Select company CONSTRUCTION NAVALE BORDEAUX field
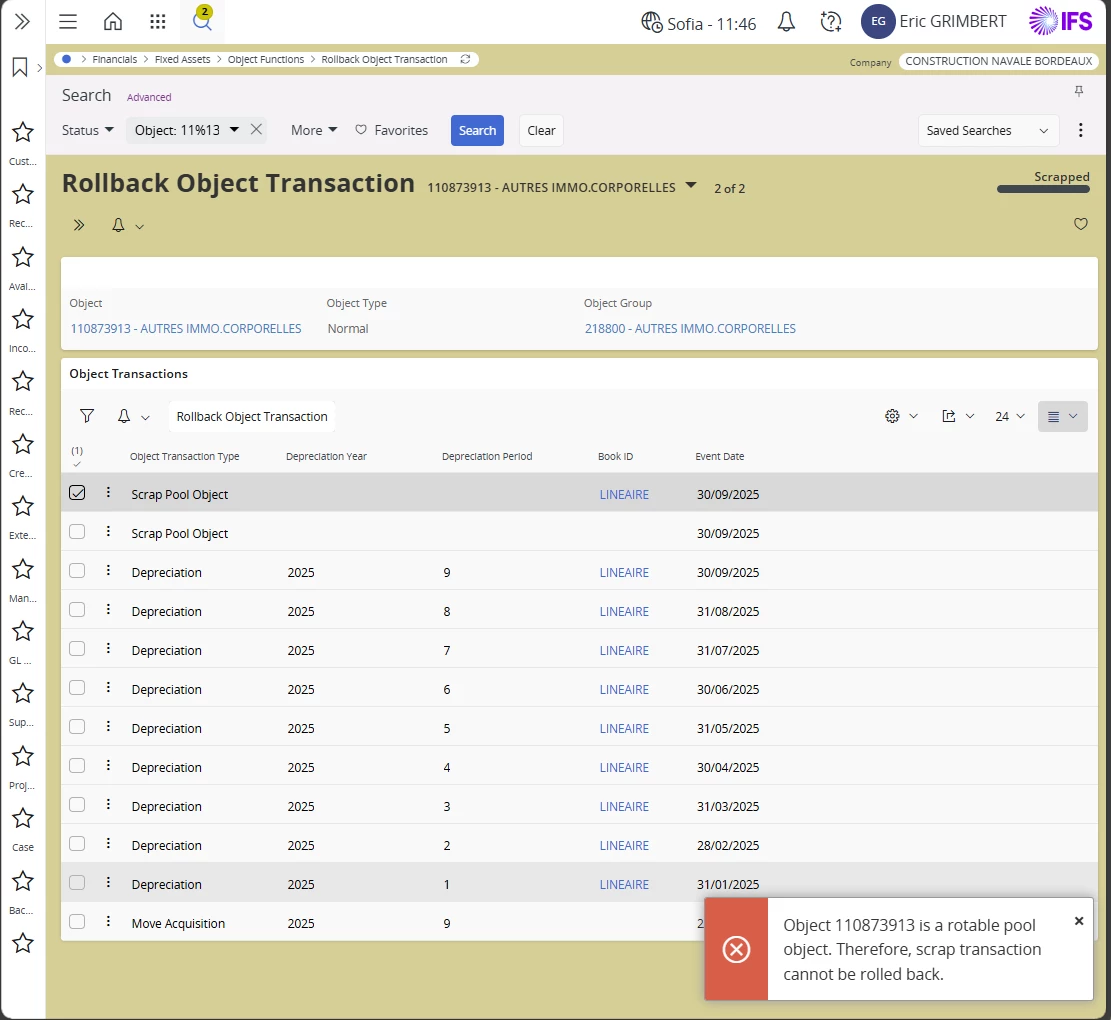Screen dimensions: 1111x1020 [x=998, y=61]
